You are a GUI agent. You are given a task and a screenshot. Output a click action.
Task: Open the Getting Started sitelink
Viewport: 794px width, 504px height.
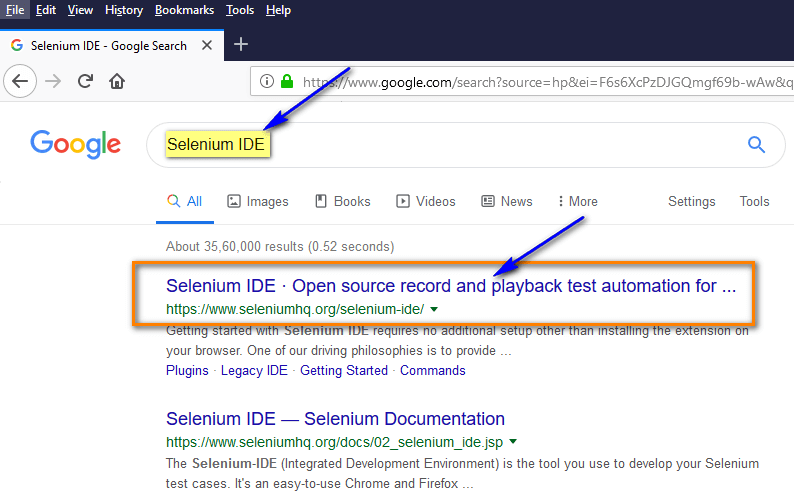click(344, 371)
